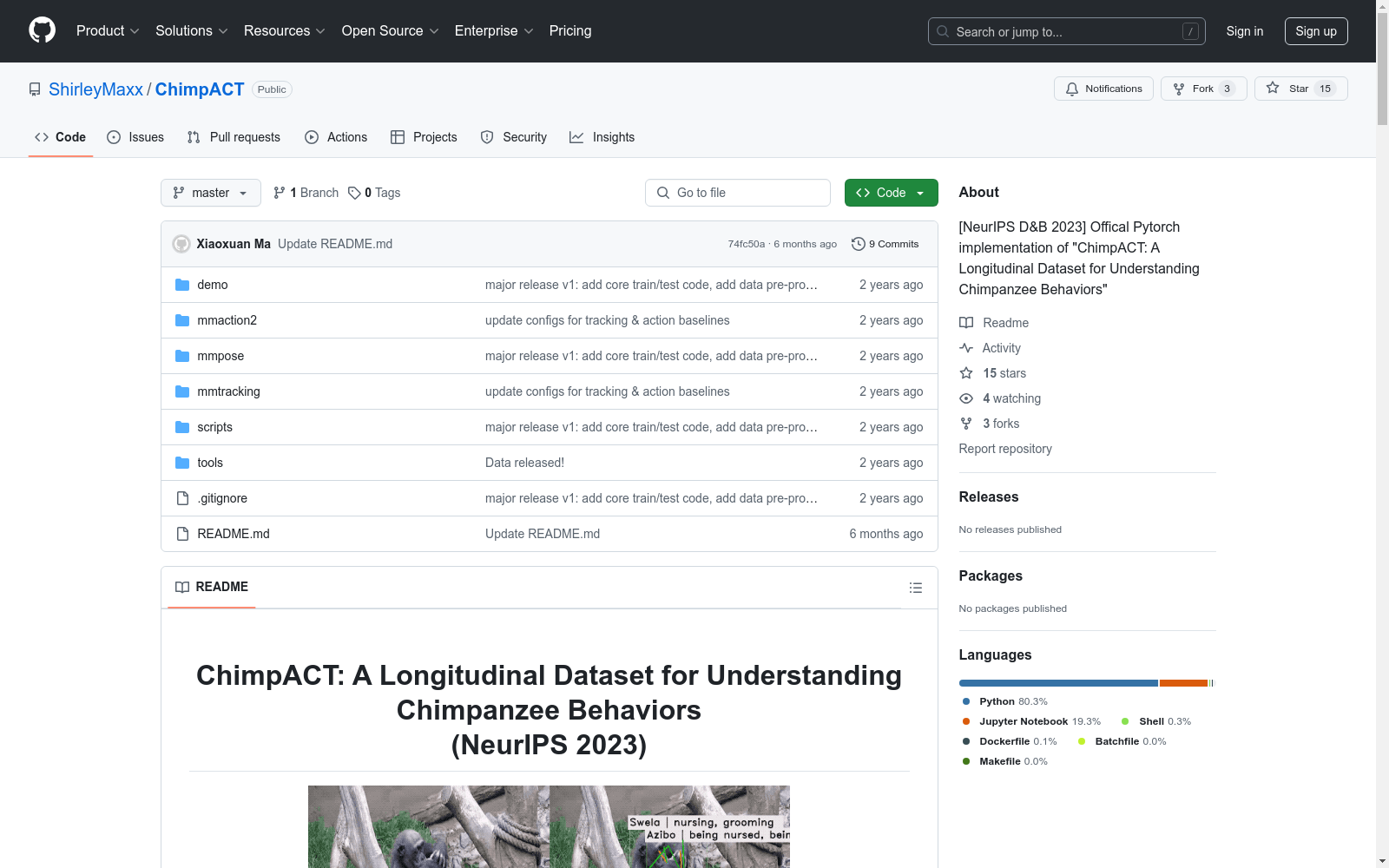Click Report repository link
1389x868 pixels.
[1005, 449]
